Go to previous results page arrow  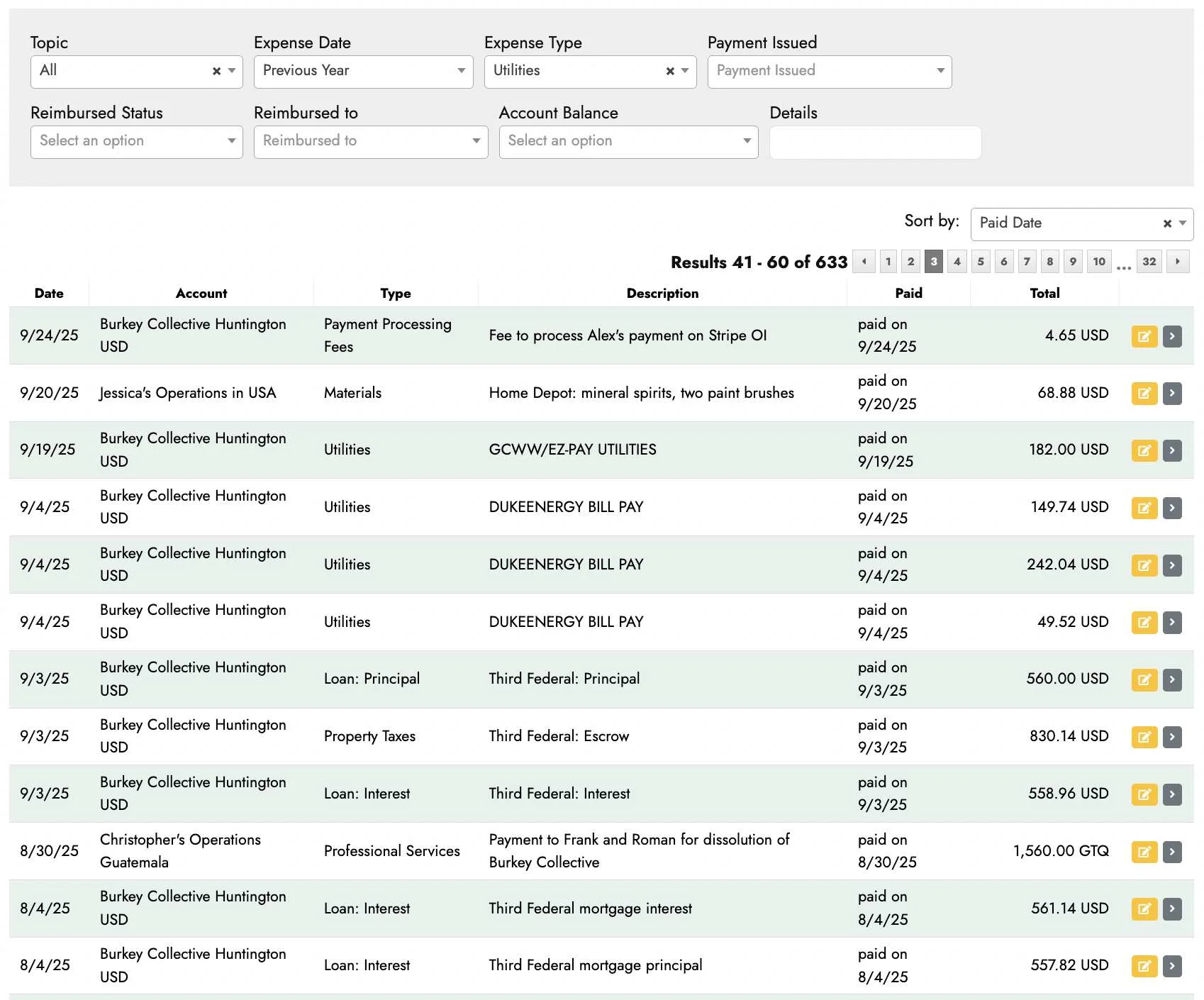(x=864, y=262)
